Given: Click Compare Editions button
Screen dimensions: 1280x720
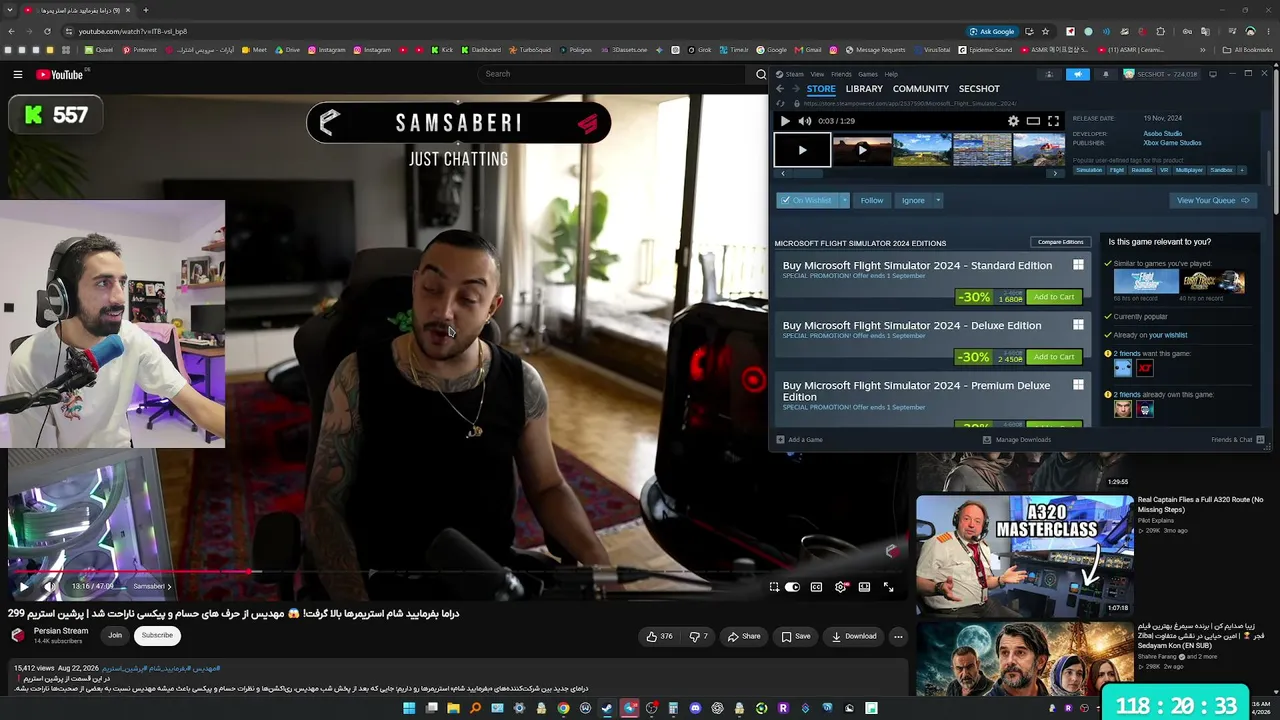Looking at the screenshot, I should pyautogui.click(x=1060, y=242).
